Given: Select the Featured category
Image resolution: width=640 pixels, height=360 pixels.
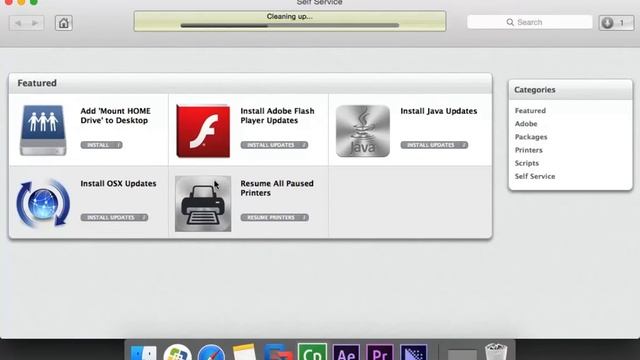Looking at the screenshot, I should point(530,111).
